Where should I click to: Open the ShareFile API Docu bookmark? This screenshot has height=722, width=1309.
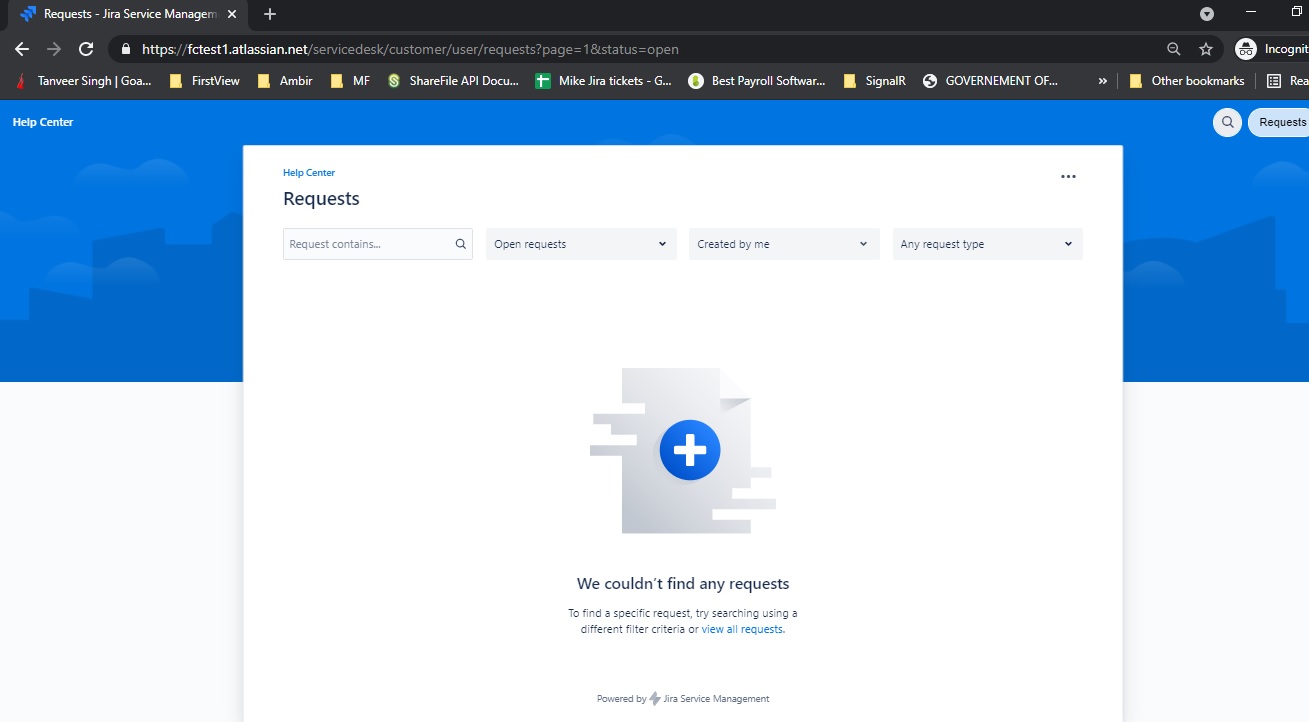[x=453, y=81]
